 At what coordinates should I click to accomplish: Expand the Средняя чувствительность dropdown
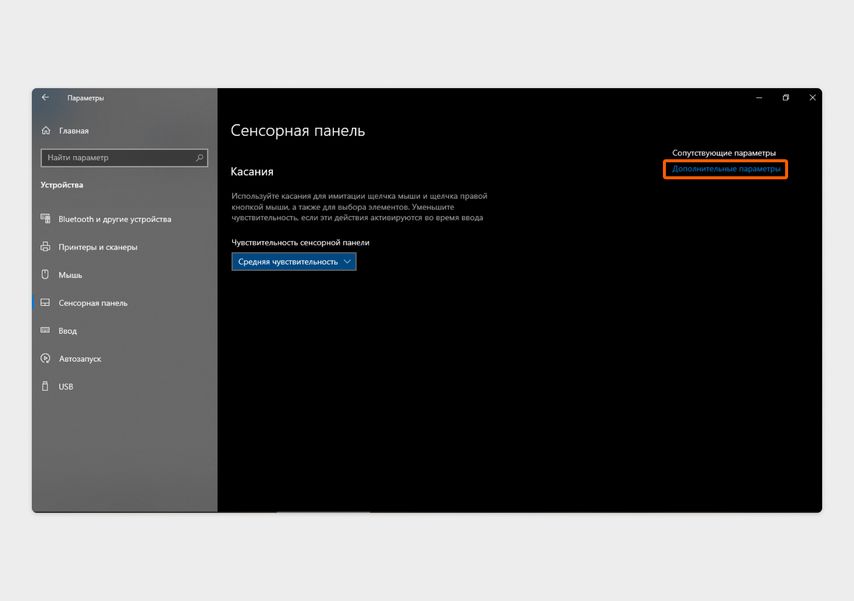click(294, 262)
